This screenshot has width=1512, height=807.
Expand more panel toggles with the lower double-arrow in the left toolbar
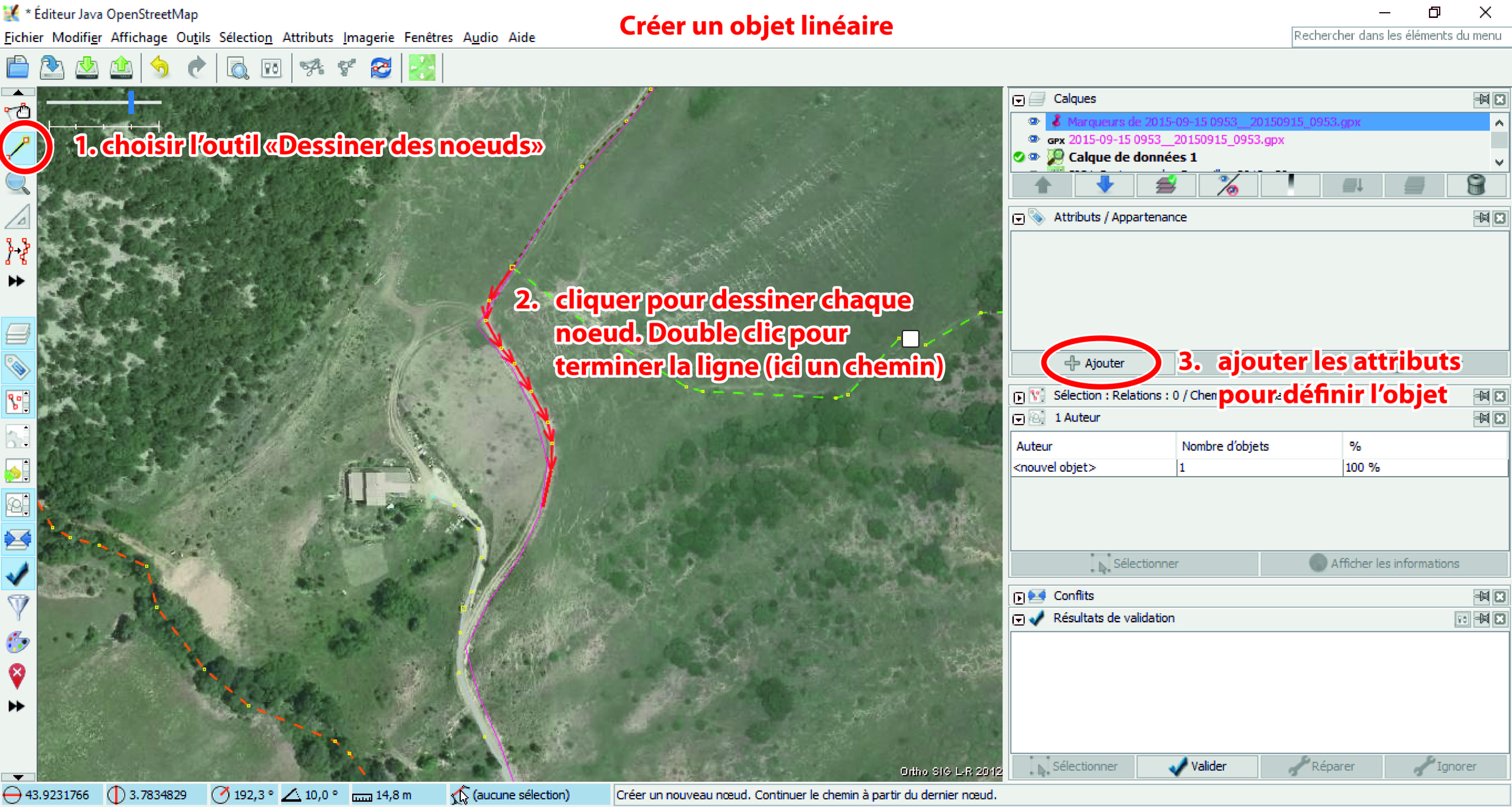pos(16,706)
